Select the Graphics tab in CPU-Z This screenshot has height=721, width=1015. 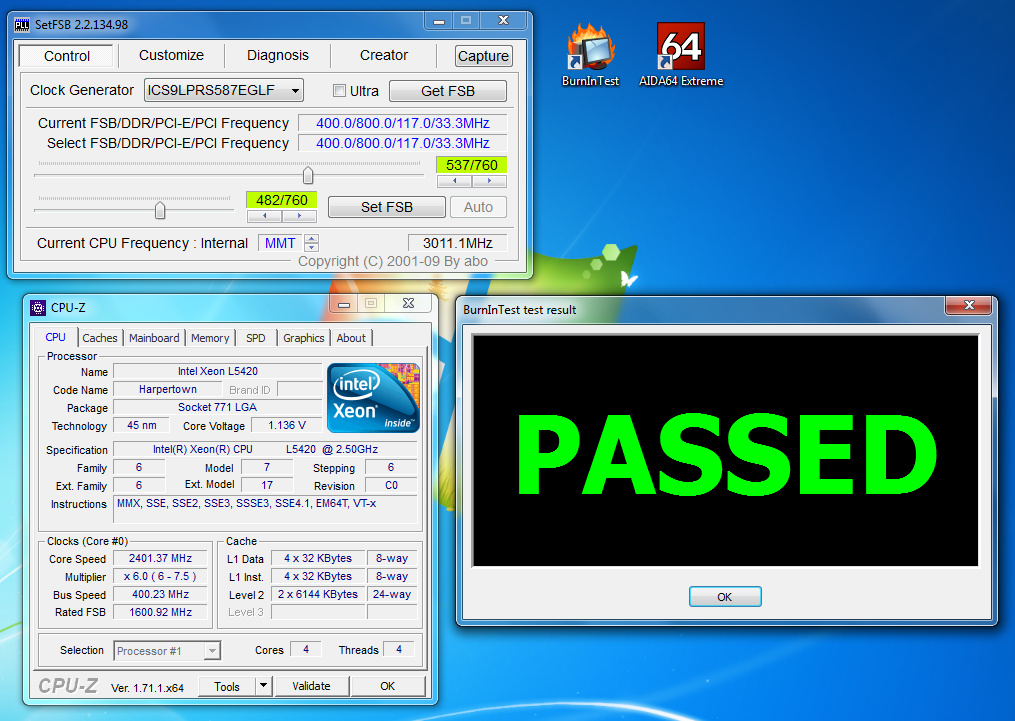pyautogui.click(x=304, y=338)
